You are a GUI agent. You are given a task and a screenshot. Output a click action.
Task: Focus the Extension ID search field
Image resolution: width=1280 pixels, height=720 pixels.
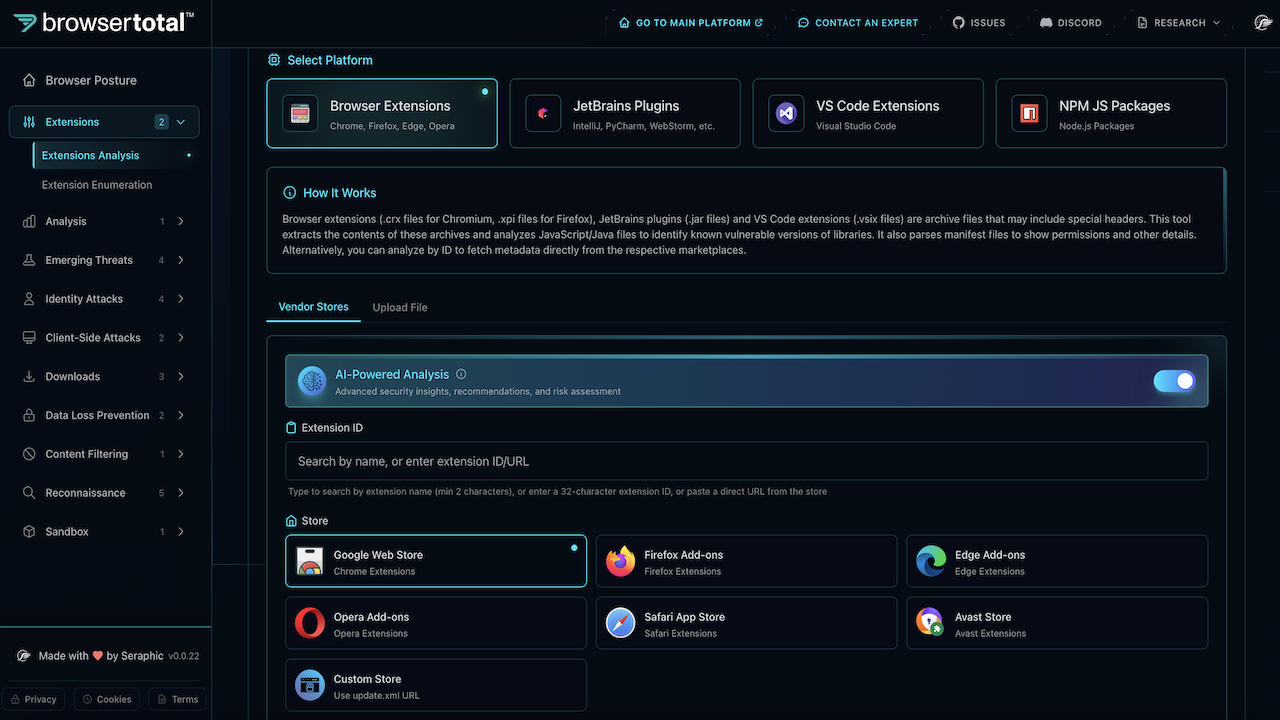pyautogui.click(x=747, y=461)
